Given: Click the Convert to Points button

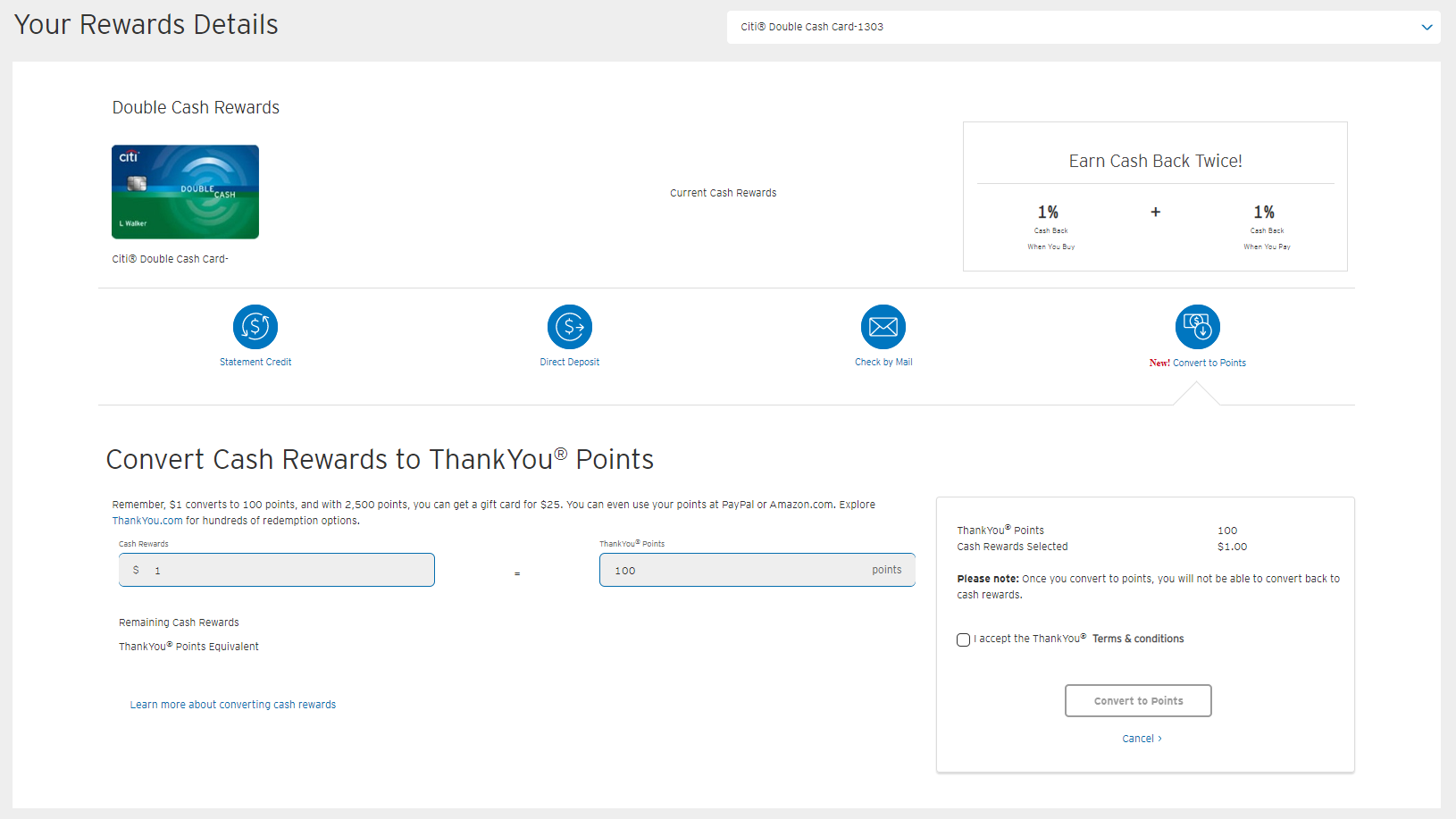Looking at the screenshot, I should click(x=1138, y=701).
